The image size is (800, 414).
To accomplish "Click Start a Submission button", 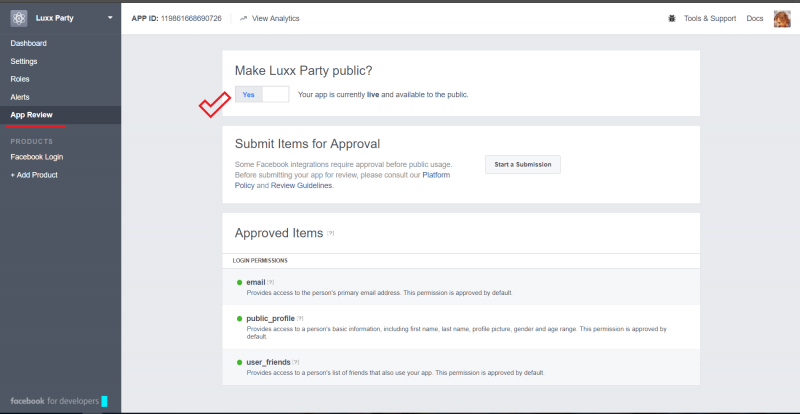I will pos(522,164).
